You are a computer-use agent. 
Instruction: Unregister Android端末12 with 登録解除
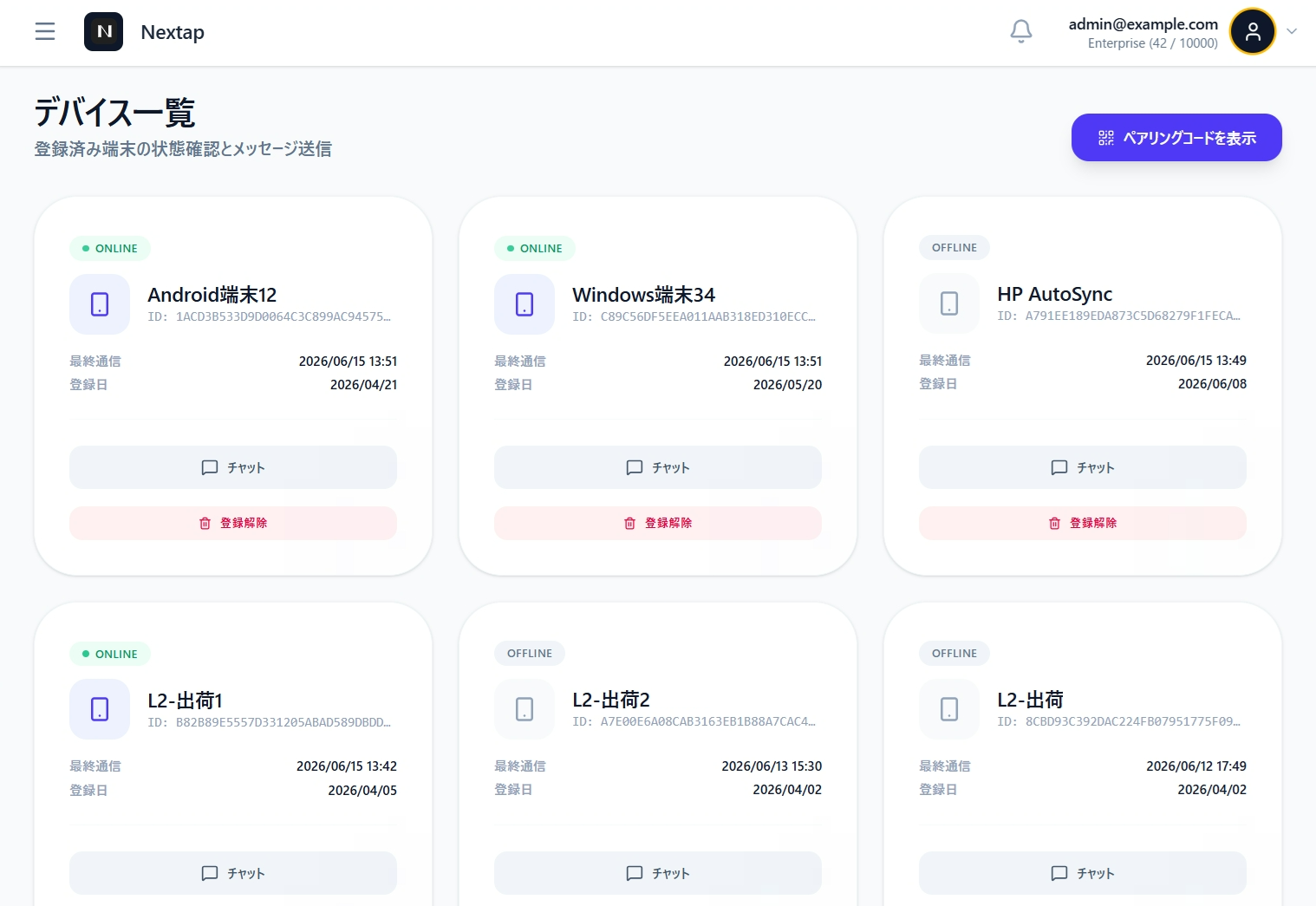pyautogui.click(x=233, y=523)
